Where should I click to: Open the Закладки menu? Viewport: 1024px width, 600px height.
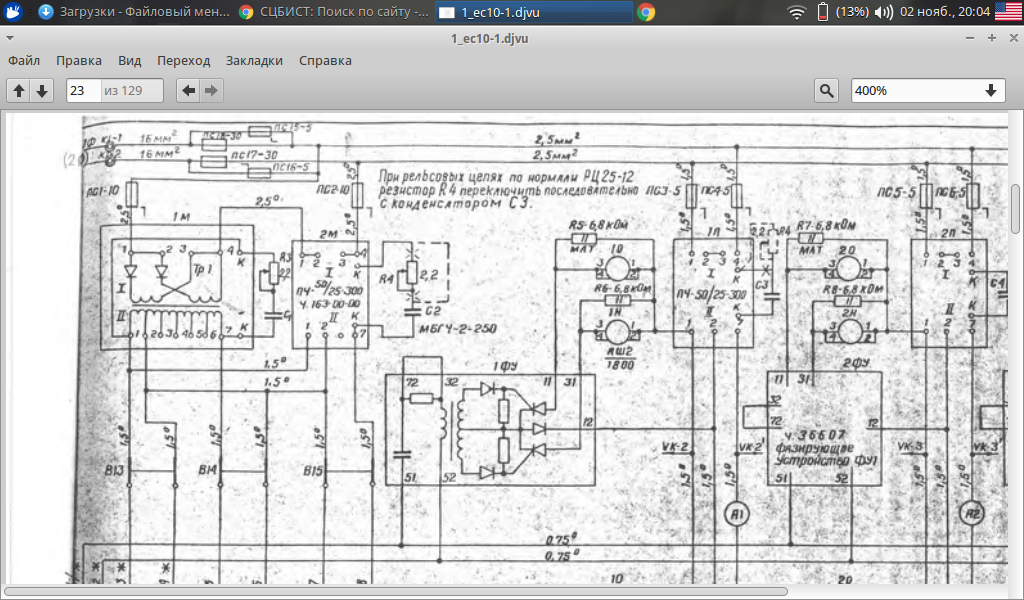point(254,60)
